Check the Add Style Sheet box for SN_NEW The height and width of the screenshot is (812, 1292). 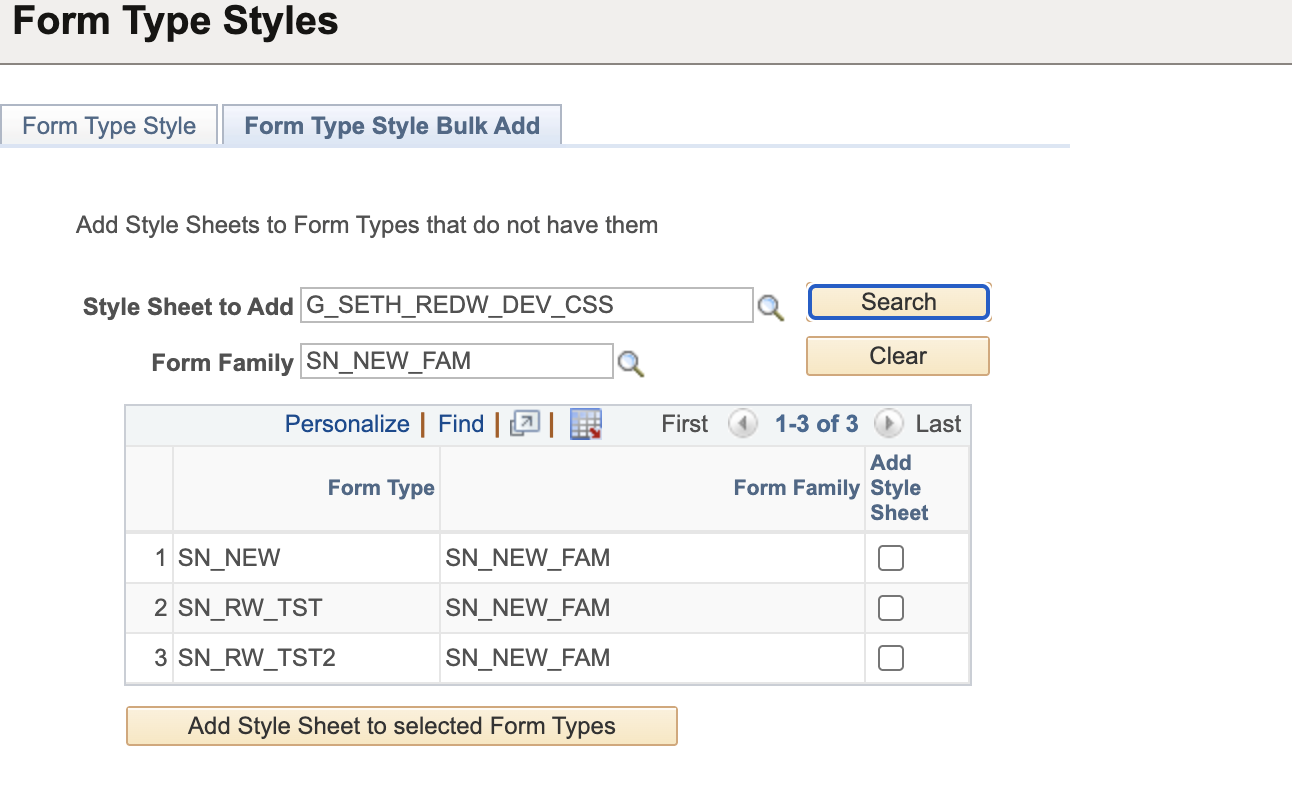coord(890,557)
